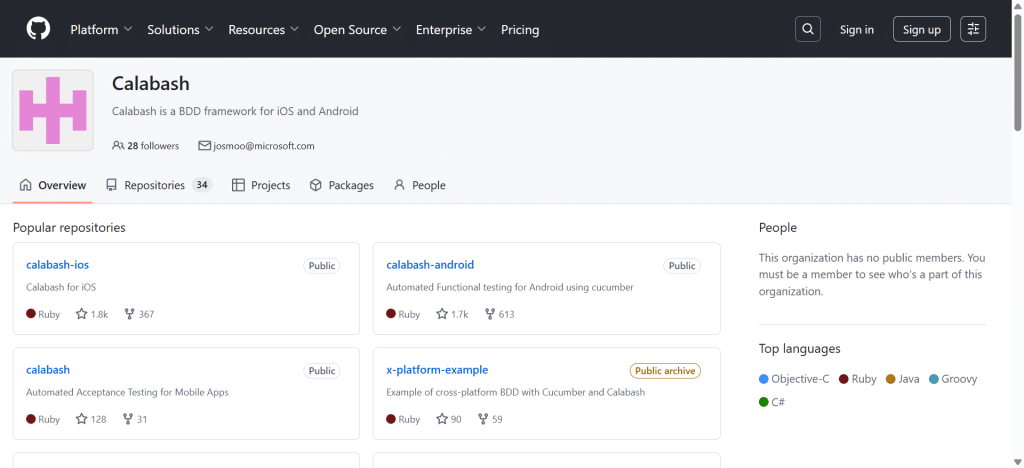This screenshot has width=1024, height=468.
Task: Go to the Pricing page
Action: pos(520,29)
